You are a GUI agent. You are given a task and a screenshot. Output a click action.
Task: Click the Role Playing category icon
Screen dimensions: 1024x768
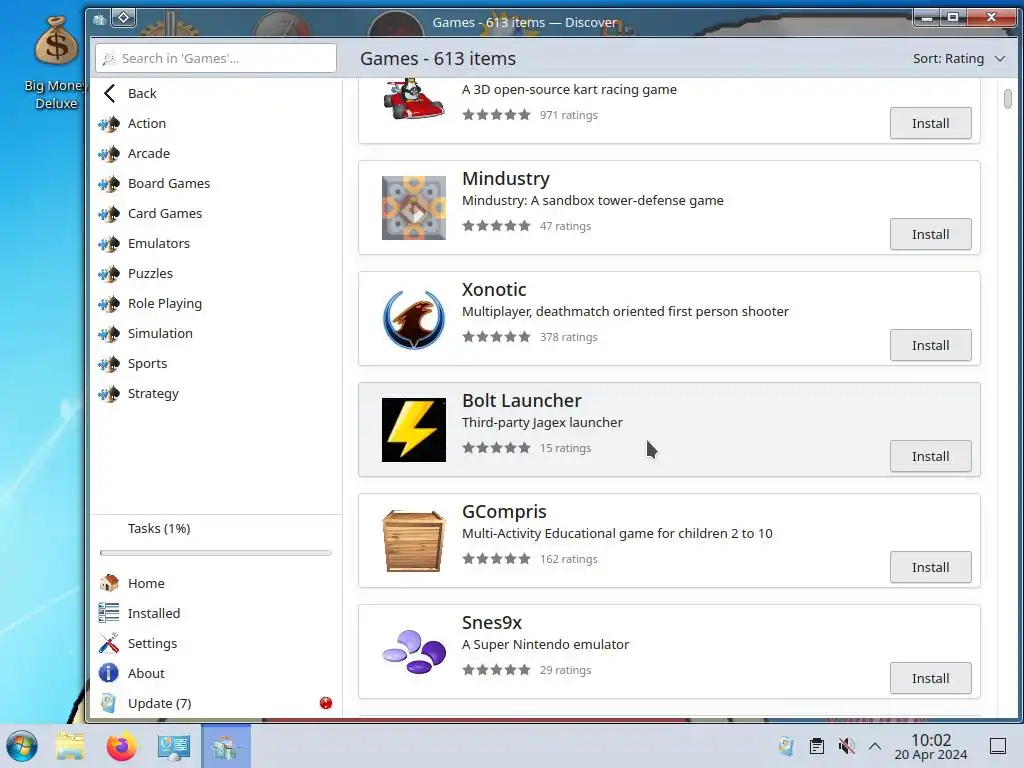click(x=109, y=304)
